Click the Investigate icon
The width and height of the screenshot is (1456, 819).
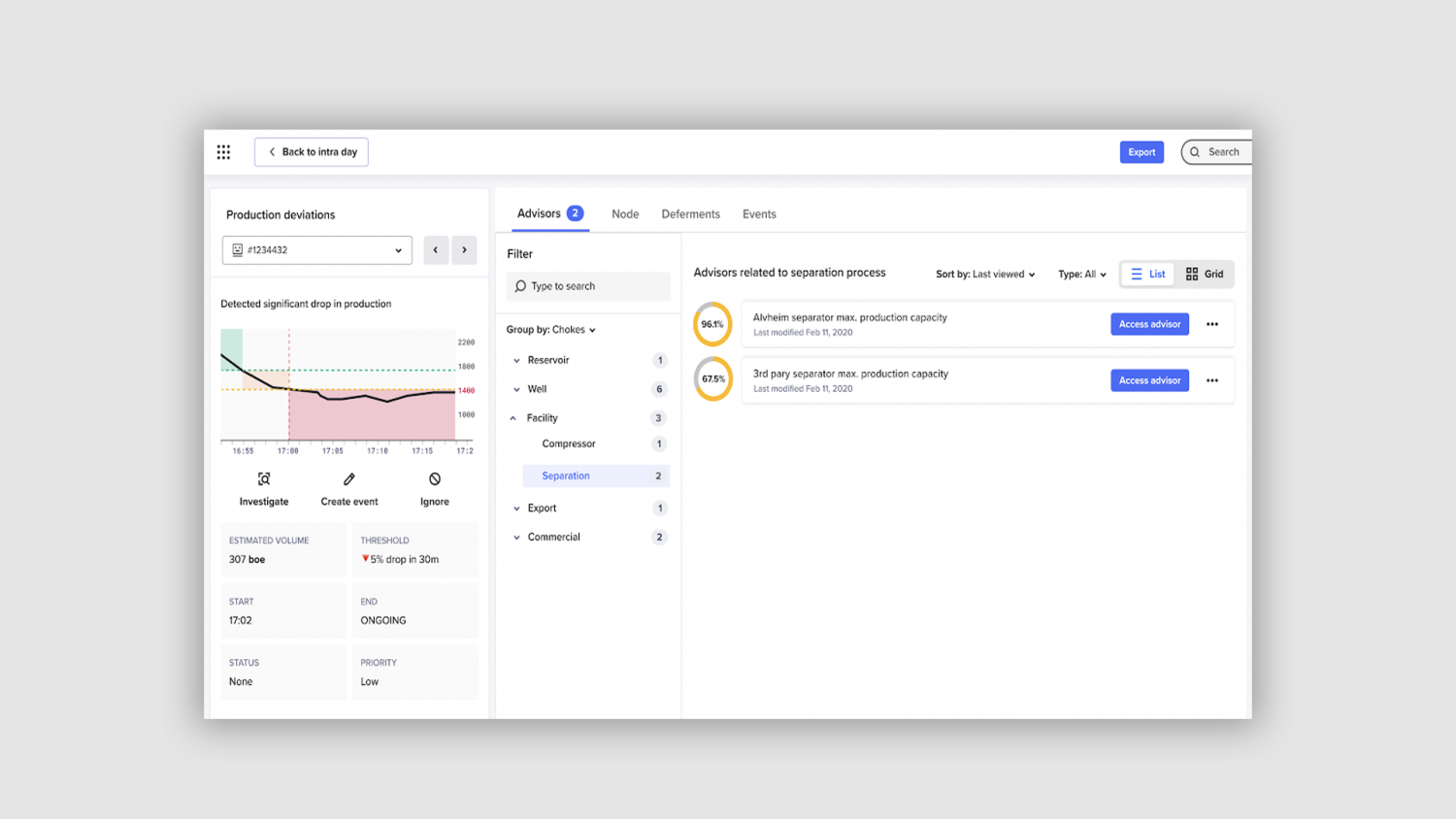click(x=264, y=479)
